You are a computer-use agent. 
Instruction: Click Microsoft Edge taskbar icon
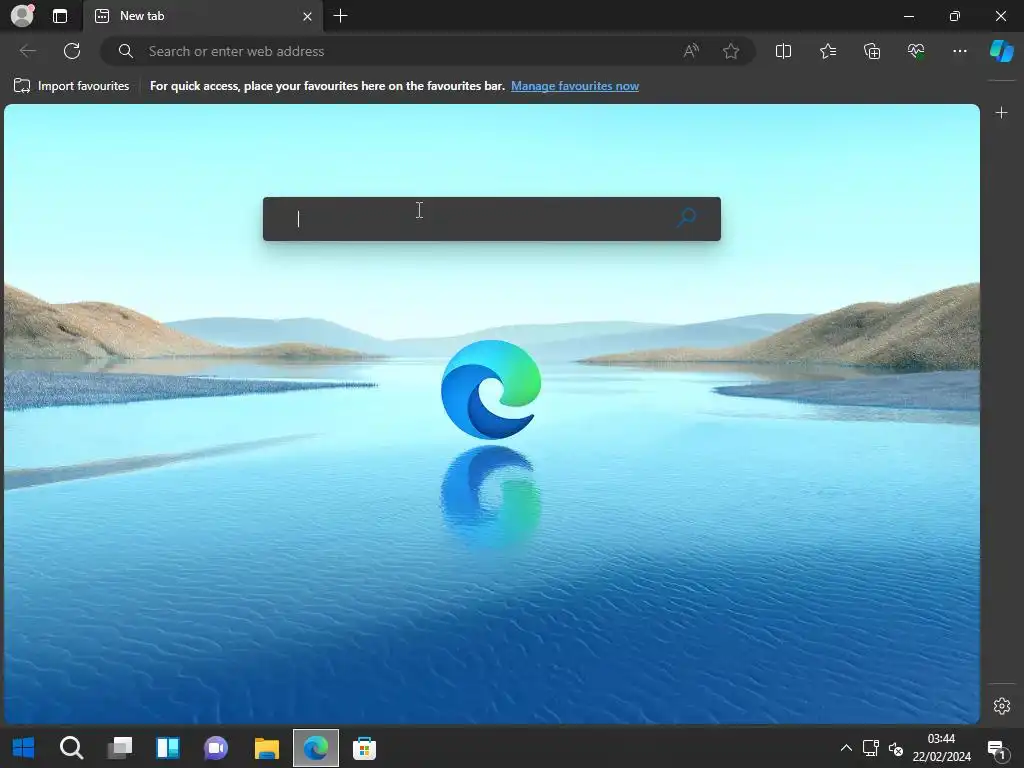point(315,748)
